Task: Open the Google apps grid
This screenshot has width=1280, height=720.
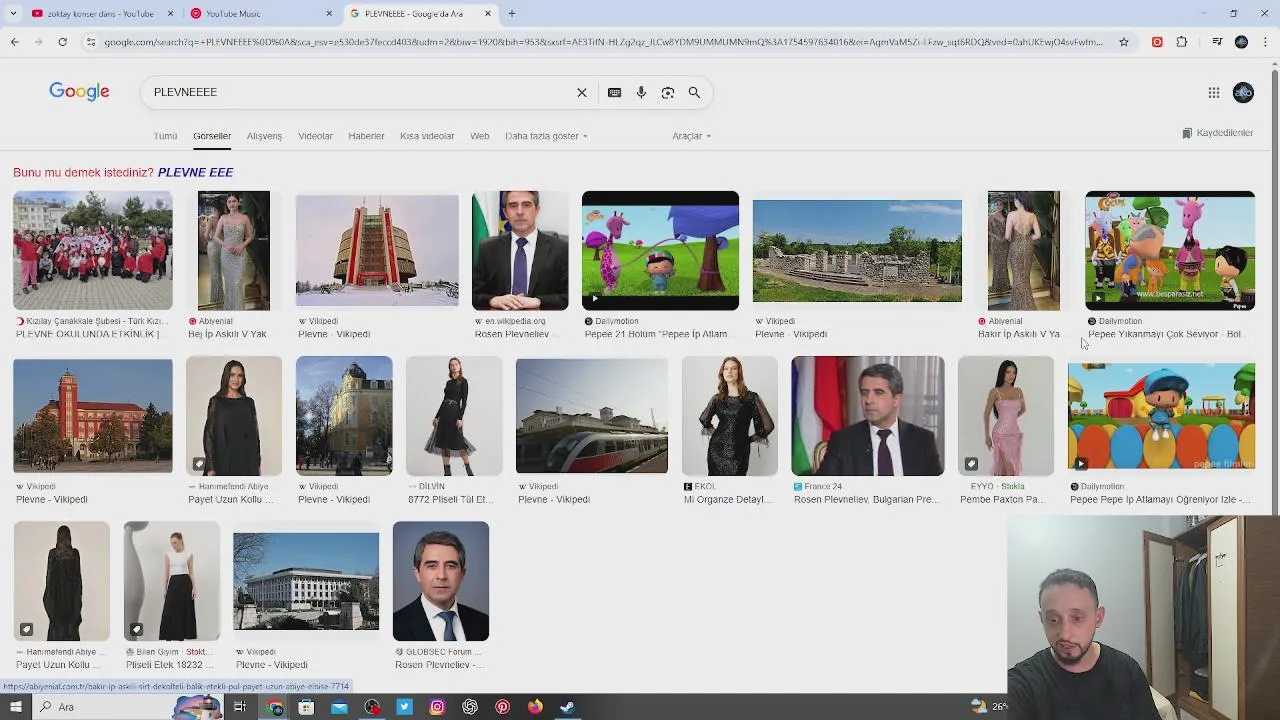Action: 1213,92
